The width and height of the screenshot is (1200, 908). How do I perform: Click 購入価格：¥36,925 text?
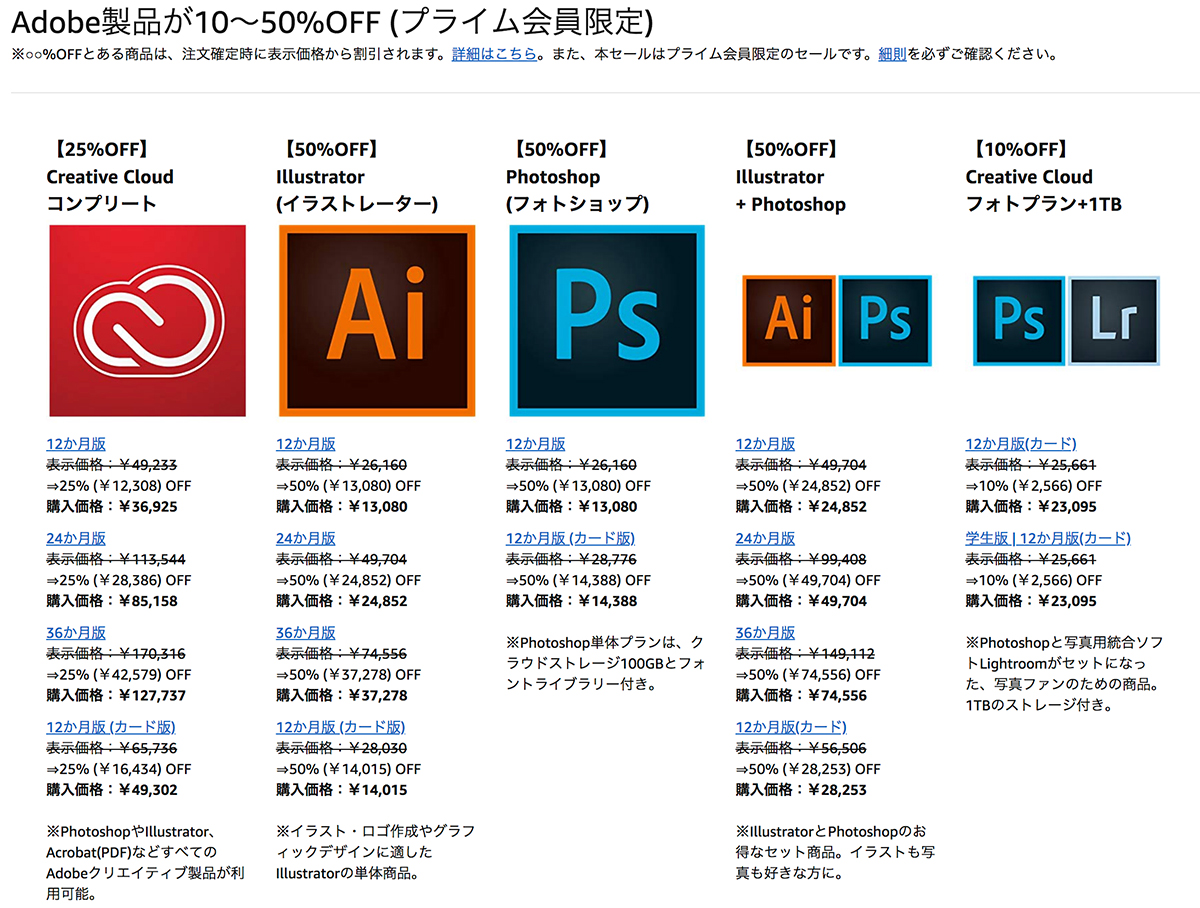click(112, 507)
